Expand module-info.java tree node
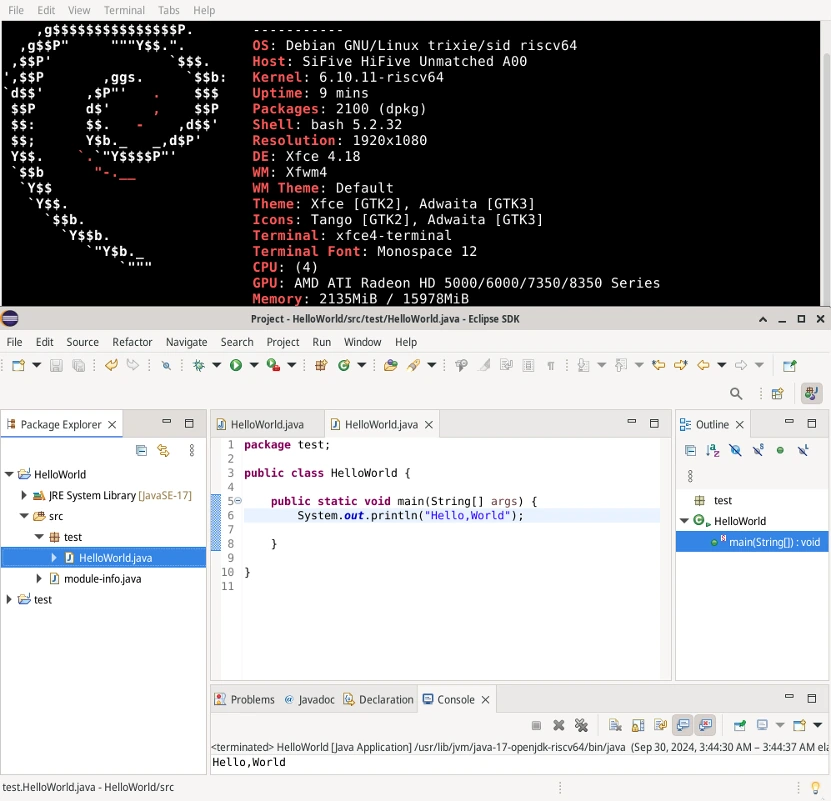Screen dimensions: 832x802 pos(39,579)
